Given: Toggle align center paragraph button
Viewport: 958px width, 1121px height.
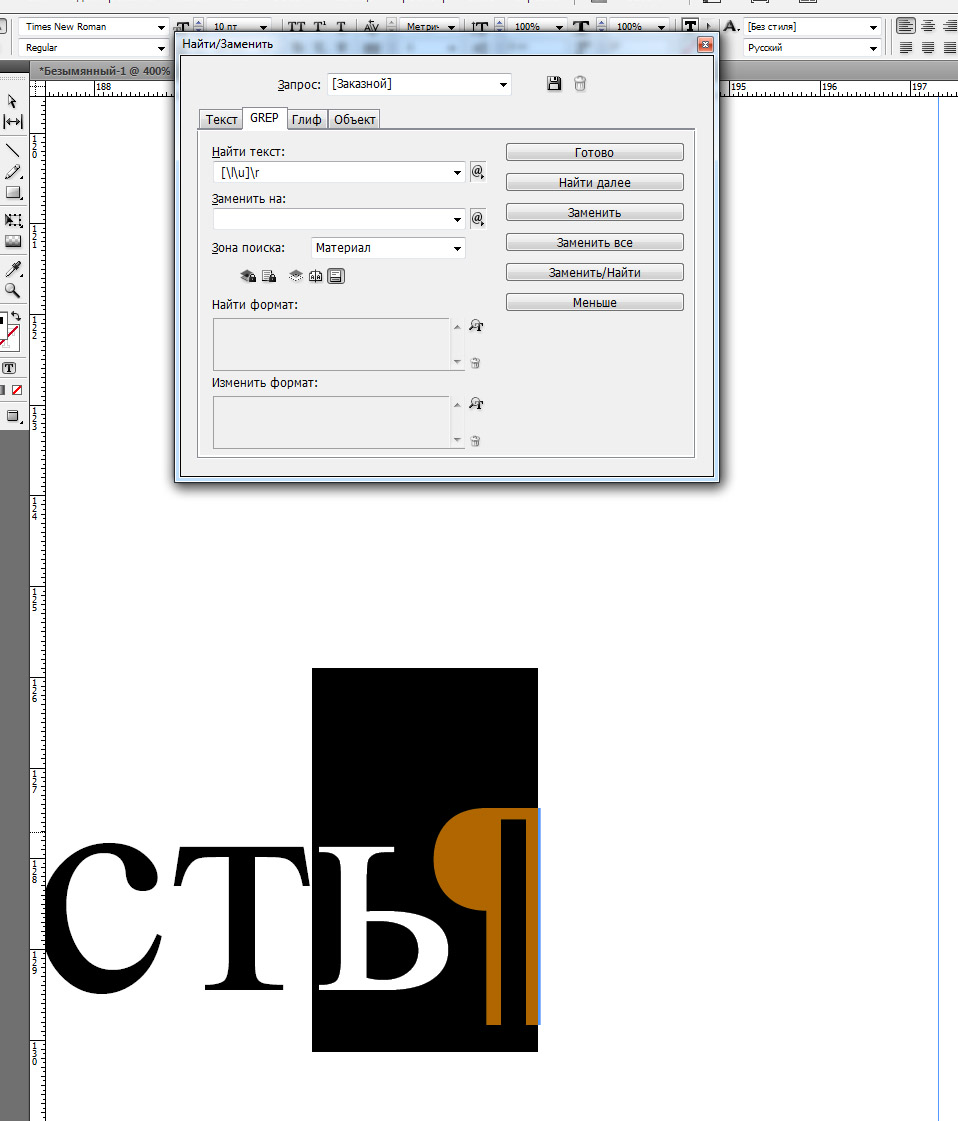Looking at the screenshot, I should (x=928, y=26).
